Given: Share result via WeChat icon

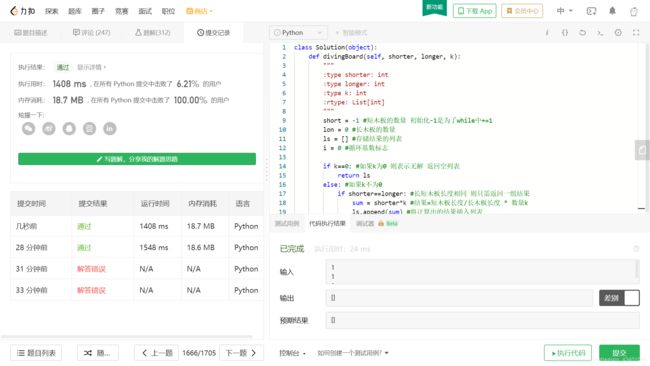Looking at the screenshot, I should [29, 128].
